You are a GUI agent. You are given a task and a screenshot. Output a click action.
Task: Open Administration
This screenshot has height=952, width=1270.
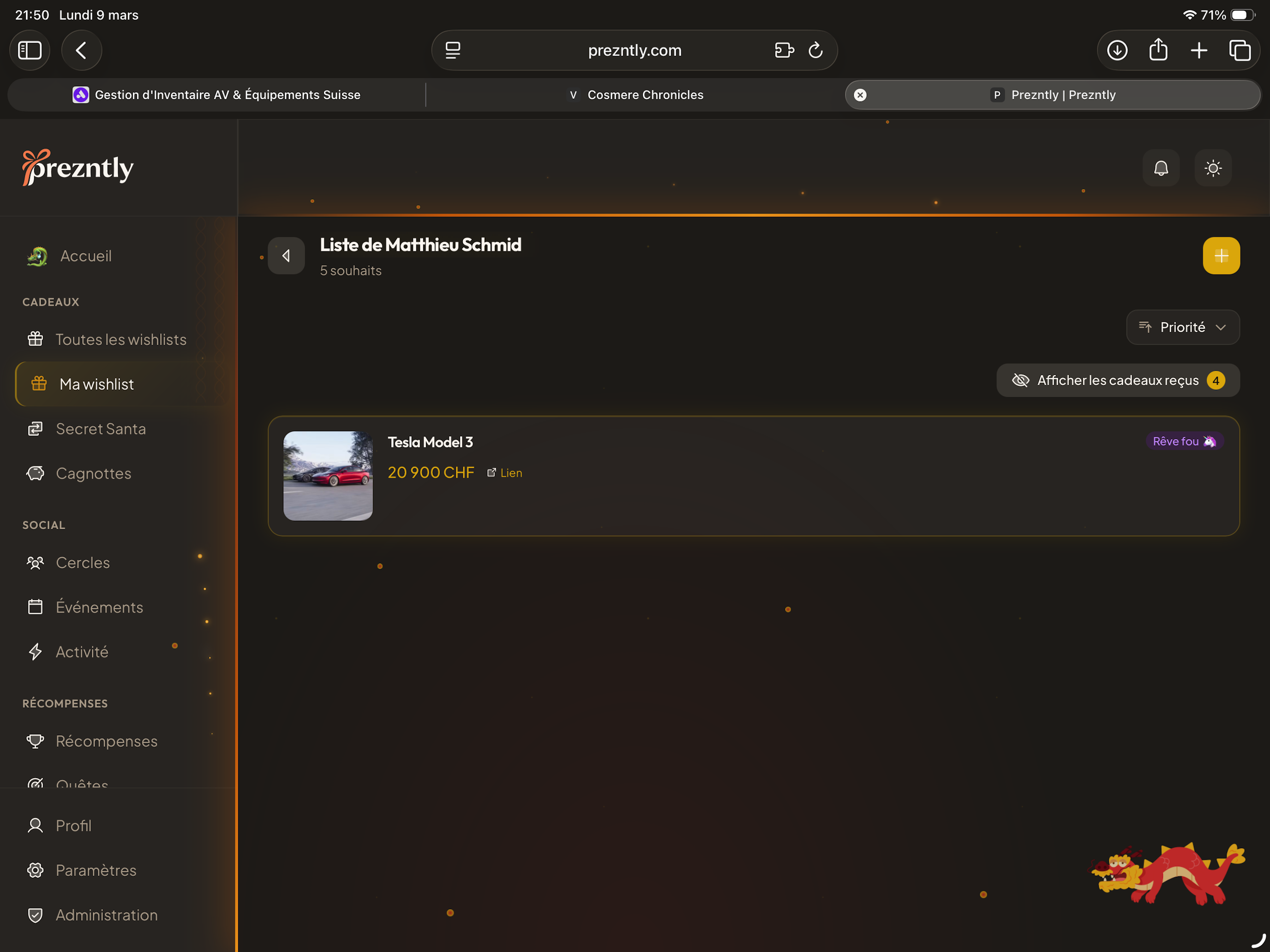(x=118, y=915)
